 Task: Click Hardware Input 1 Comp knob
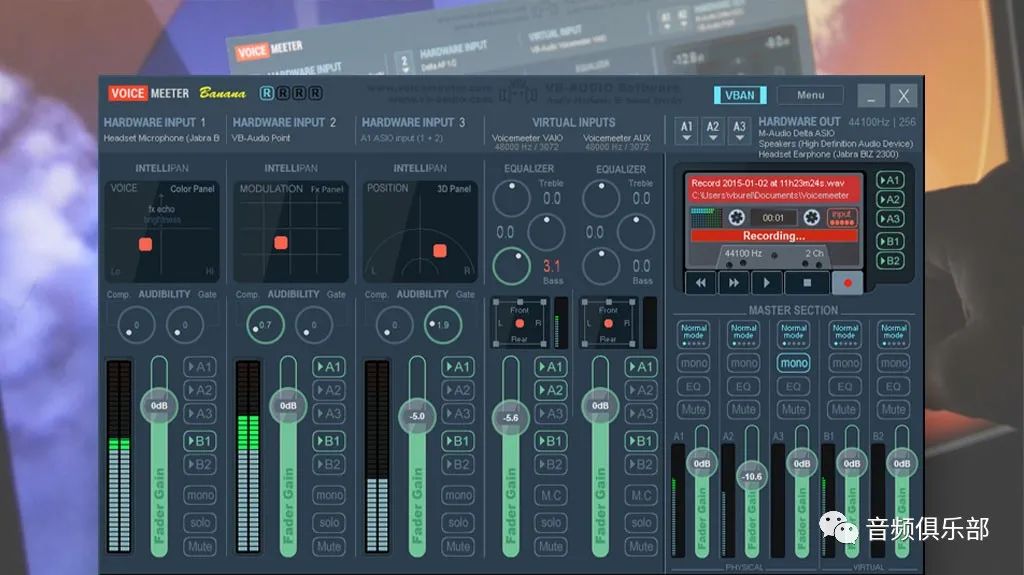[x=136, y=325]
